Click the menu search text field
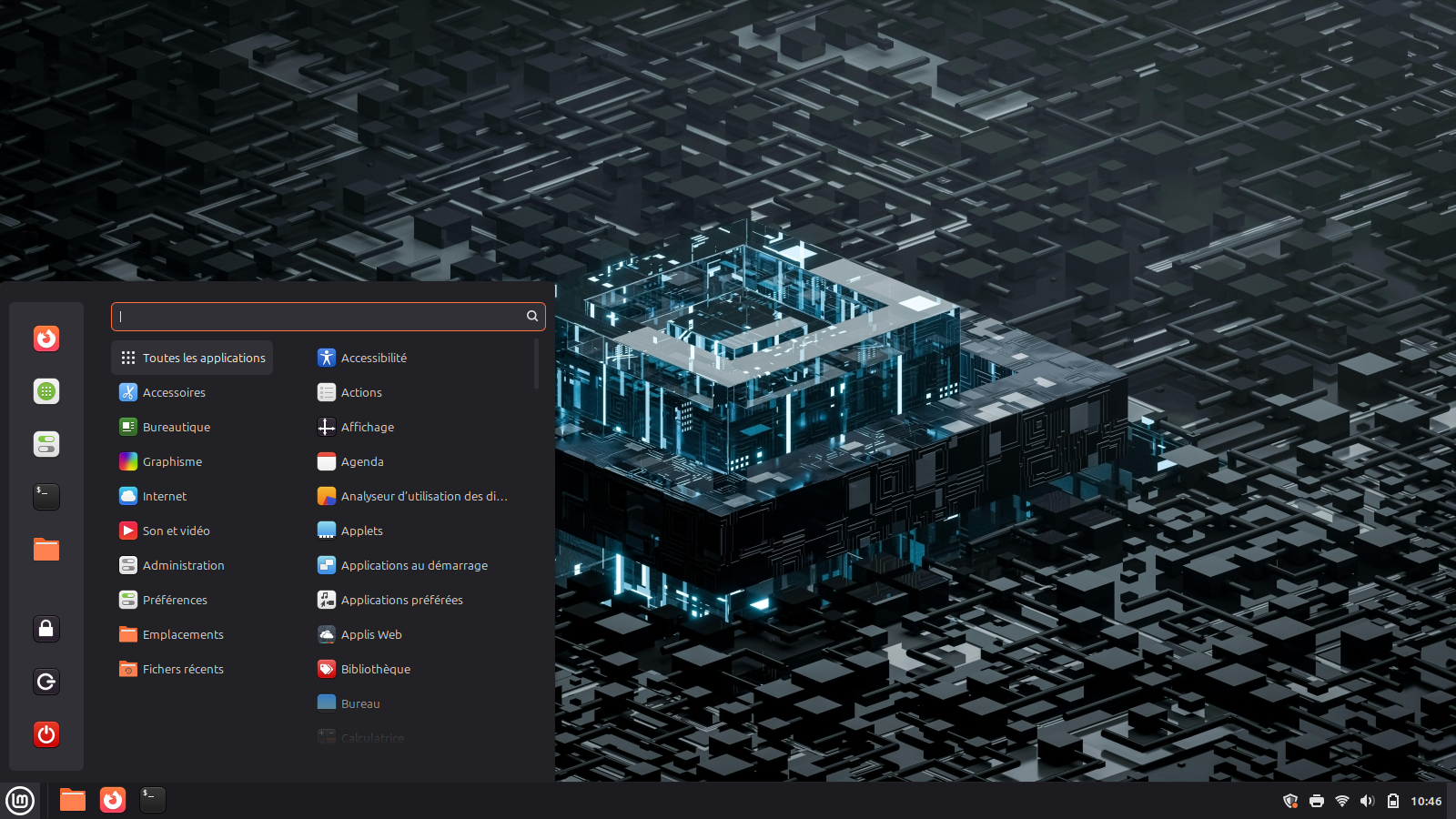The width and height of the screenshot is (1456, 819). 318,317
